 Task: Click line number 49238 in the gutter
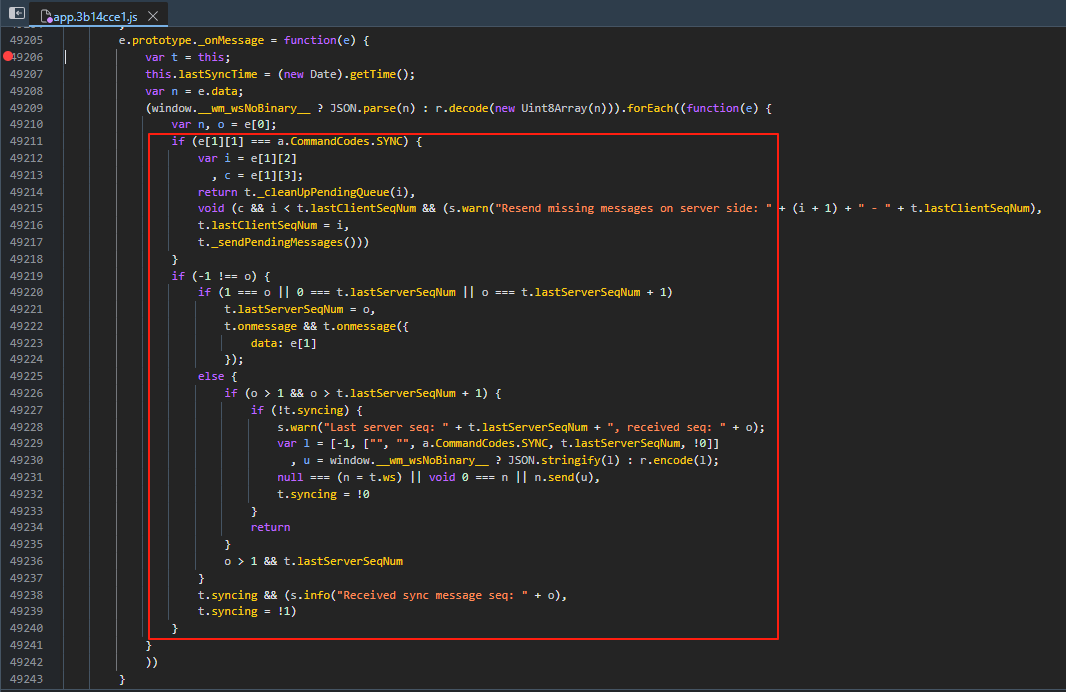(x=25, y=594)
